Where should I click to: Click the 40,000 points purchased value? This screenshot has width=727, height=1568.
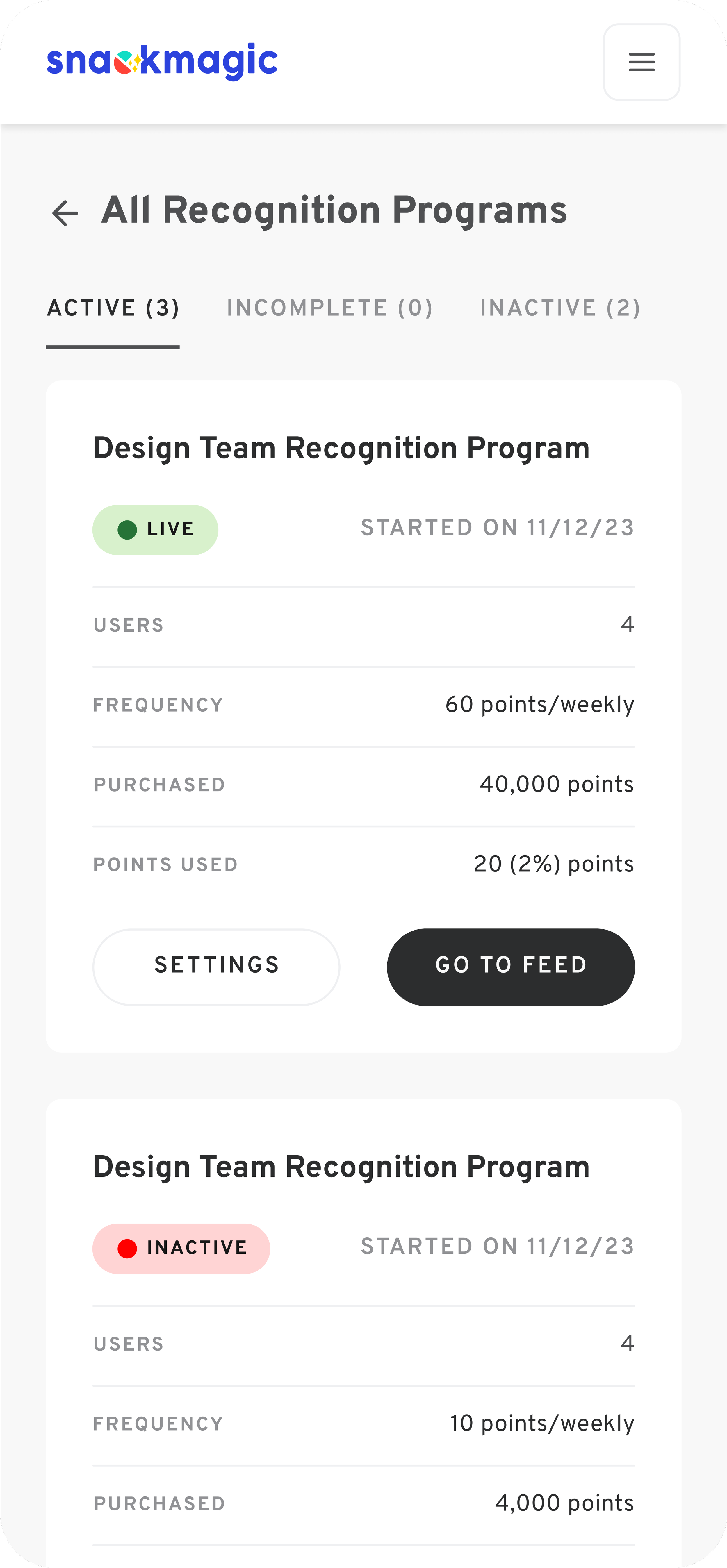tap(557, 785)
